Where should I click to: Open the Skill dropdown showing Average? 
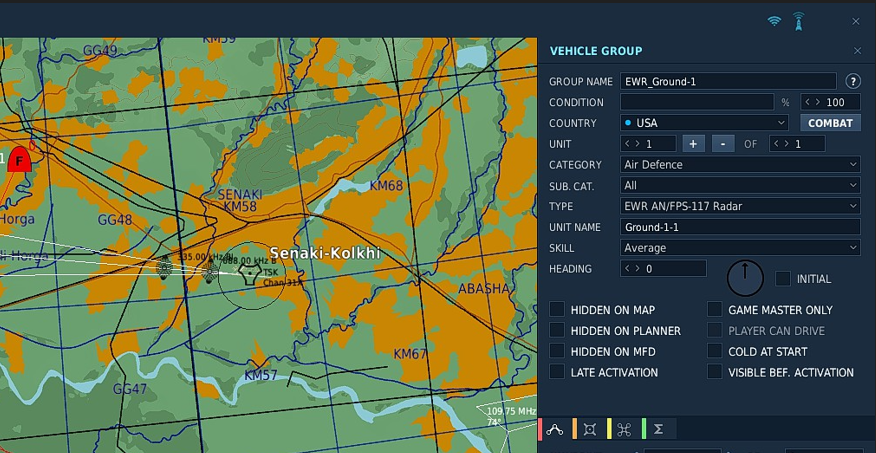[740, 248]
